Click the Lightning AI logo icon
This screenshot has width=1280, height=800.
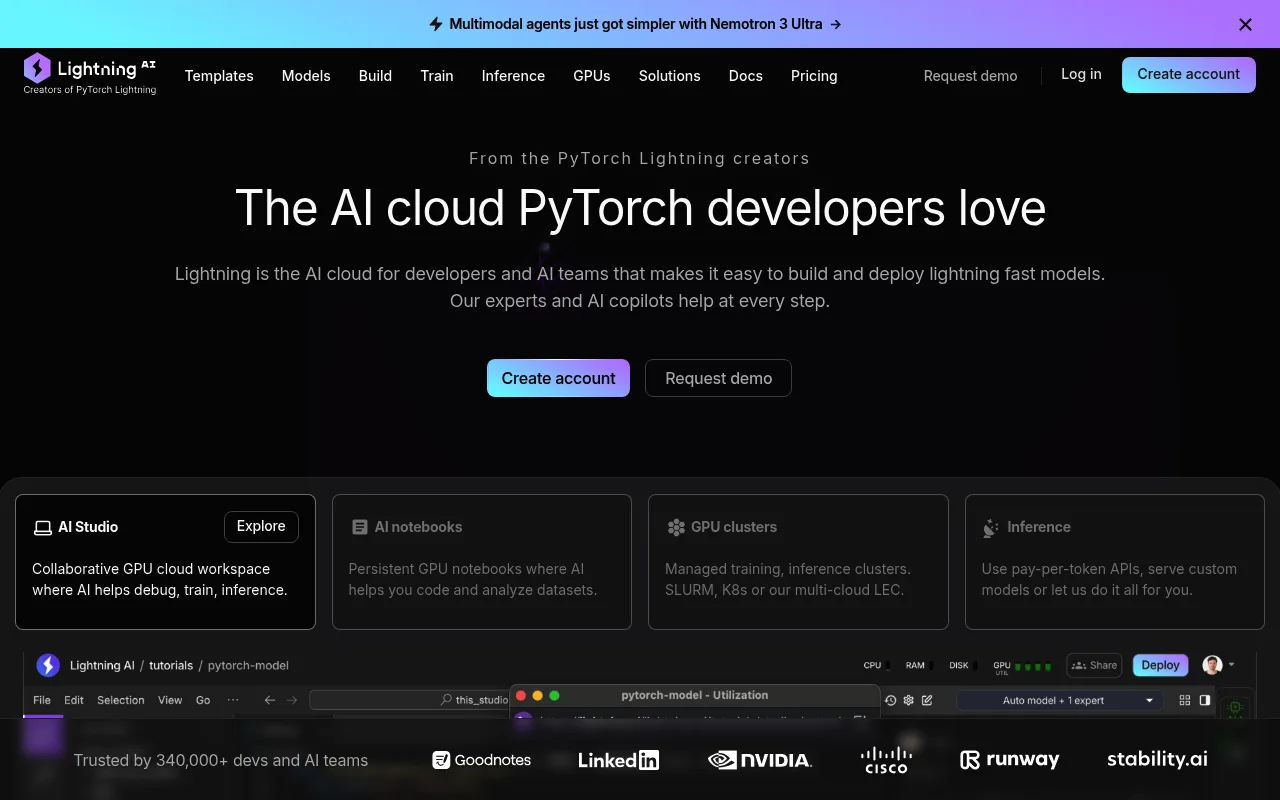[37, 68]
